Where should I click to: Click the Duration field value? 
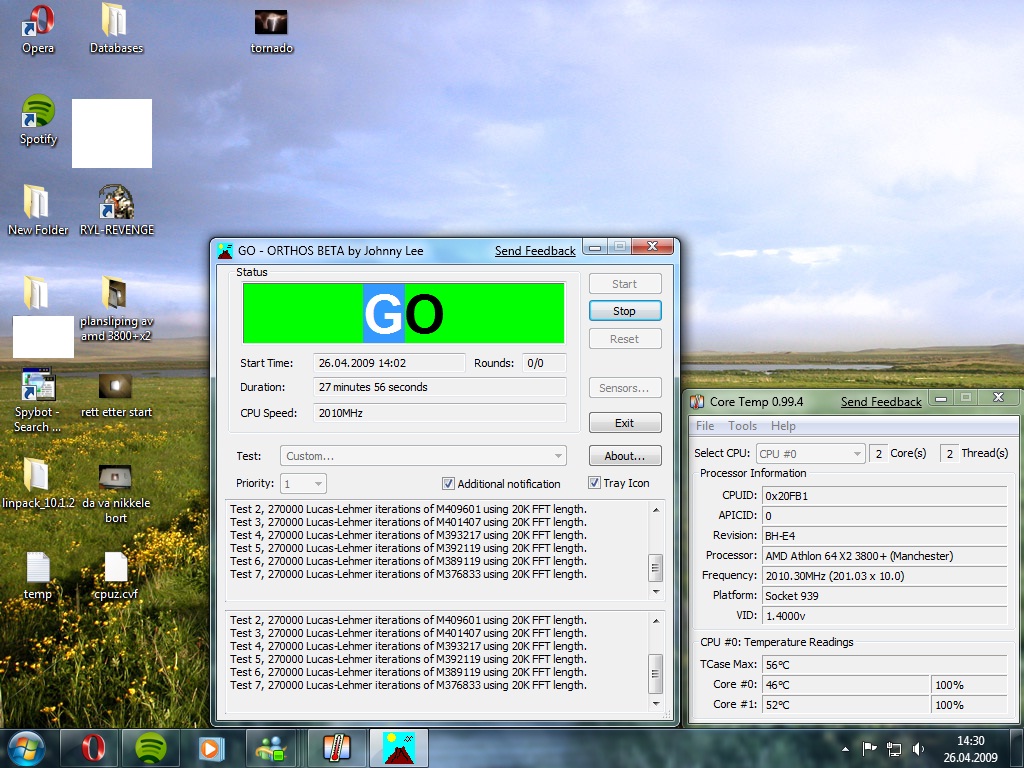pos(440,387)
